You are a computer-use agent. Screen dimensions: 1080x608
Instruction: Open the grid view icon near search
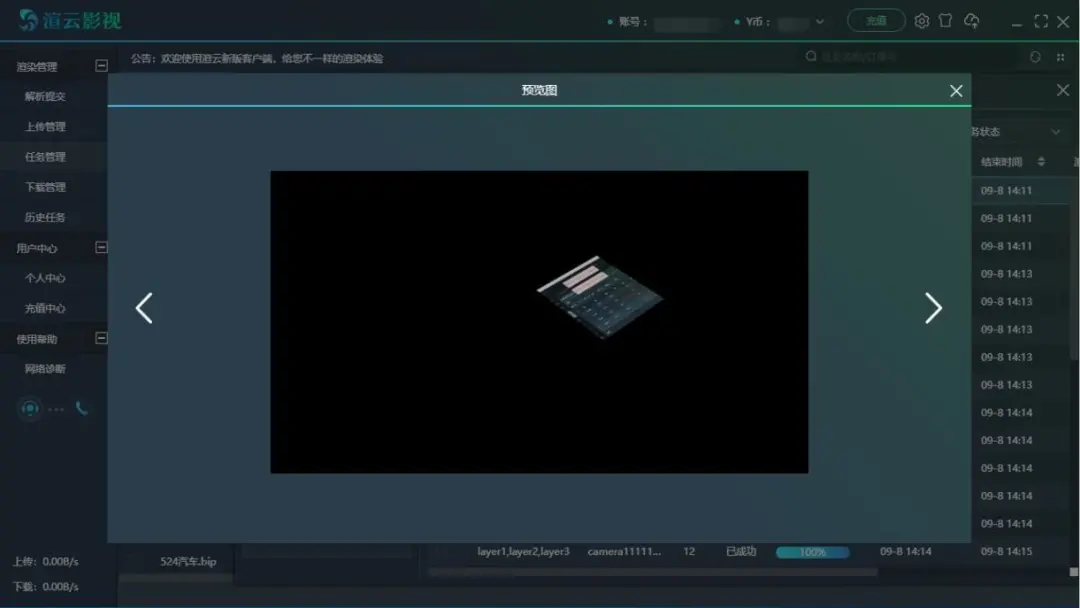1061,57
